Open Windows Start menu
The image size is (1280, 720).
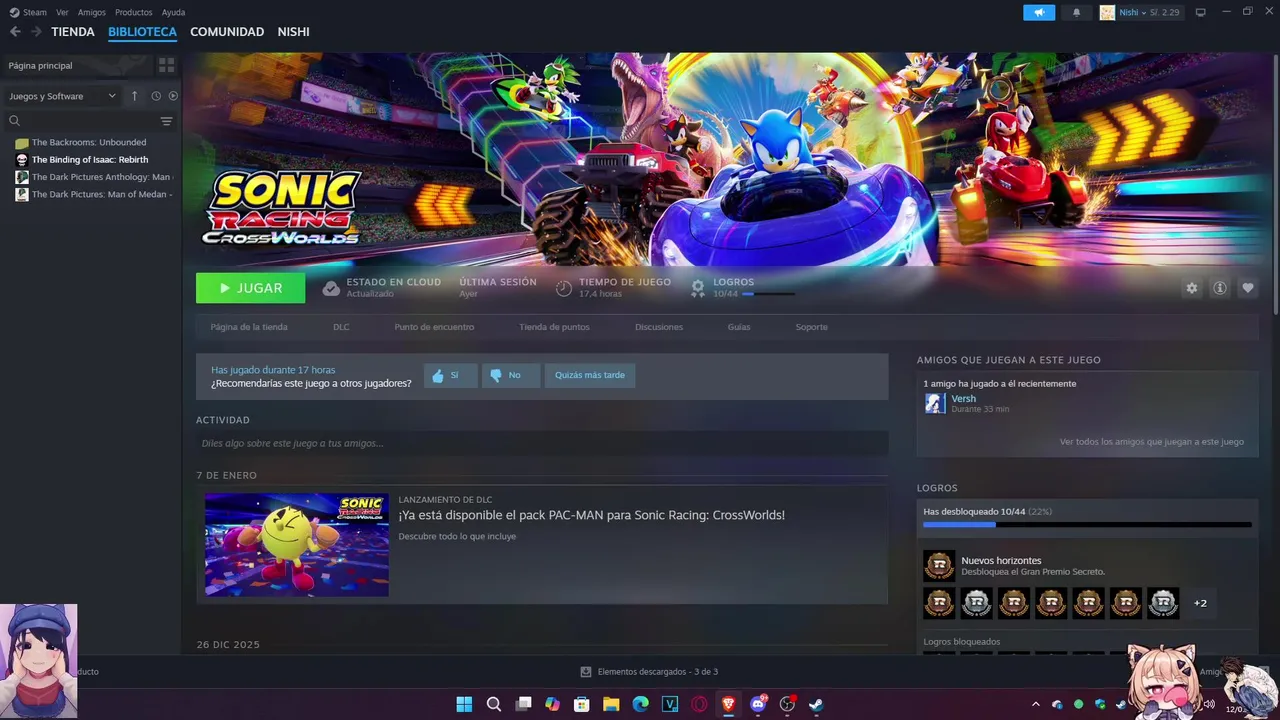(464, 704)
